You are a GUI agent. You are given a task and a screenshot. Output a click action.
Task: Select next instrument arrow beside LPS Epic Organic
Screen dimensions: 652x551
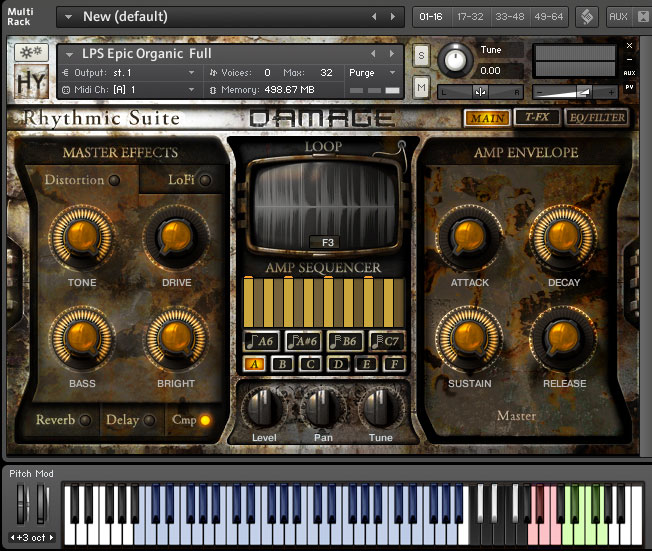(391, 53)
